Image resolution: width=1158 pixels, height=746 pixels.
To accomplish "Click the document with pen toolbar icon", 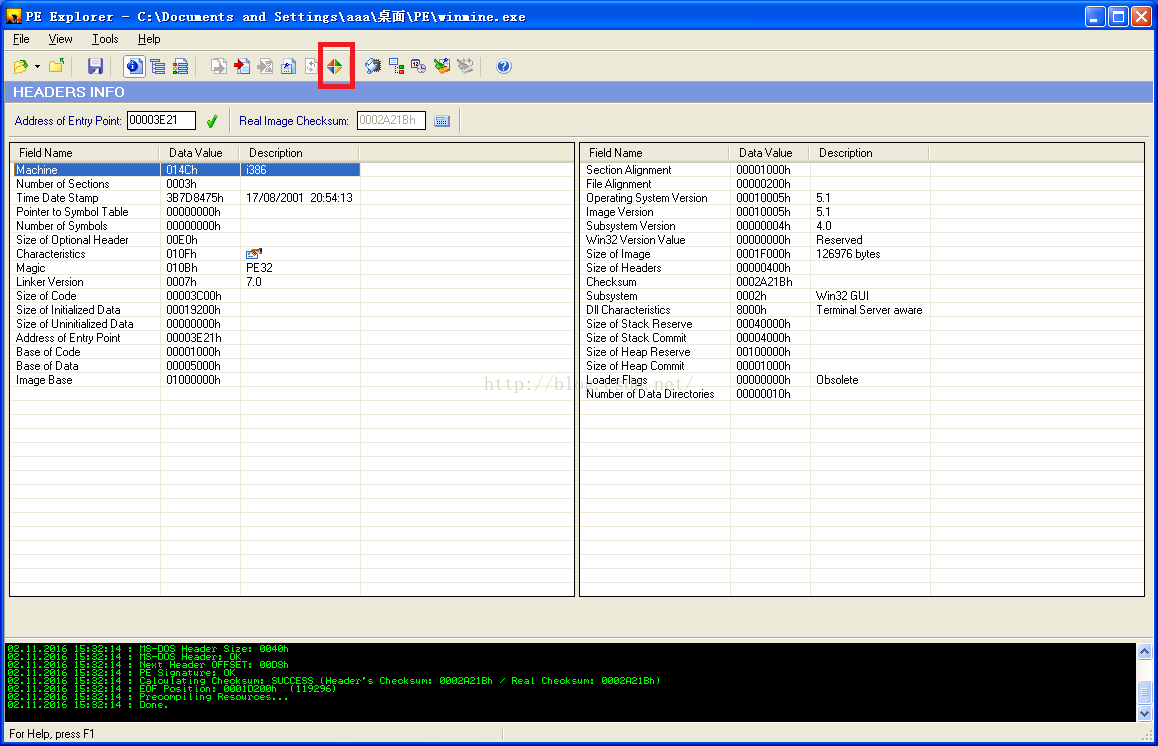I will pos(289,66).
